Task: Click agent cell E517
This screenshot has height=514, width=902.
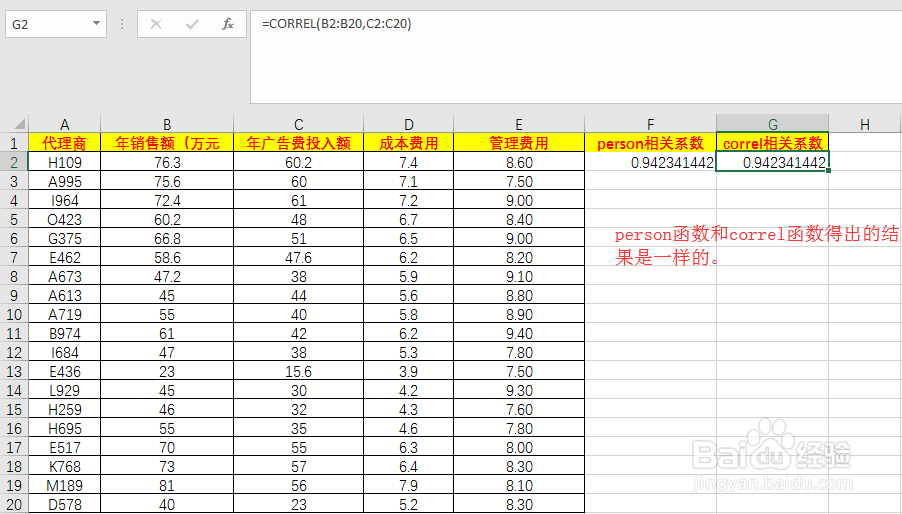Action: tap(64, 447)
